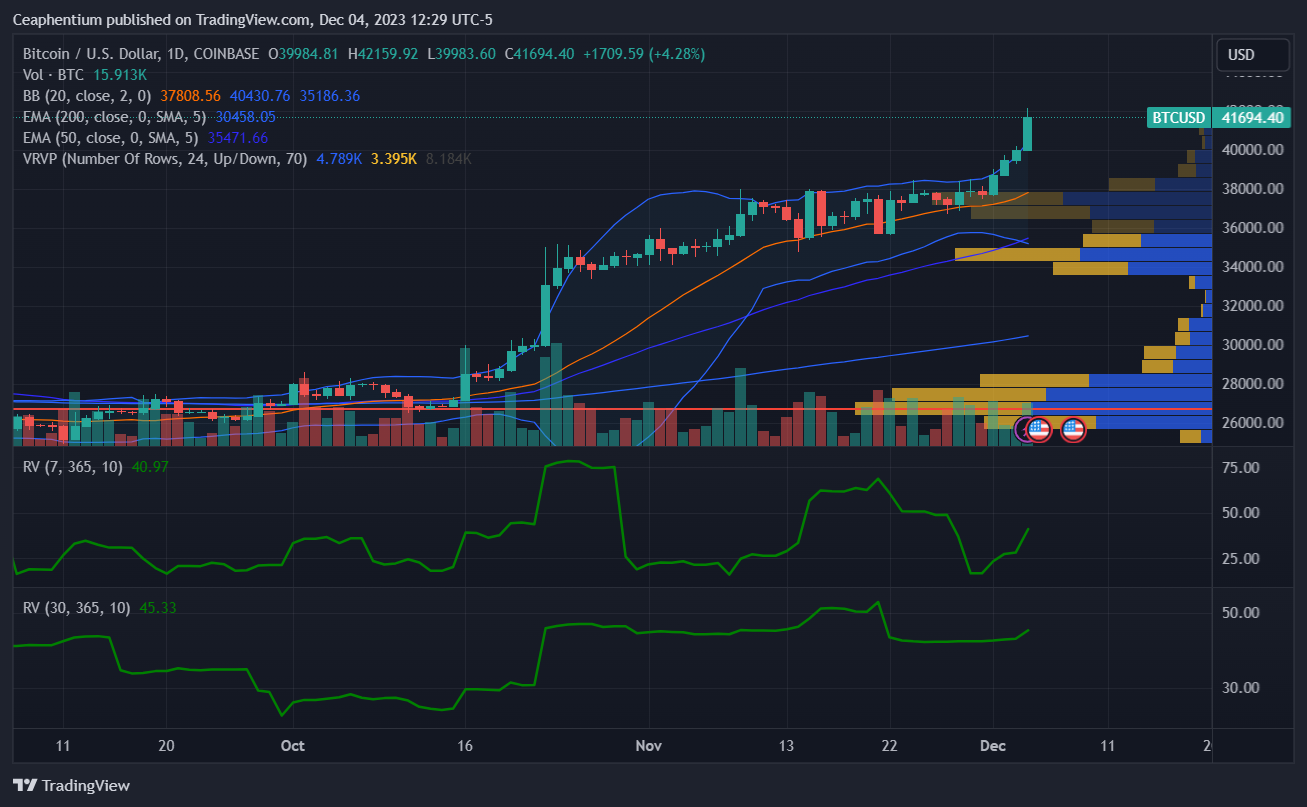Click the orange BB basis value 37808.56
Image resolution: width=1307 pixels, height=807 pixels.
190,96
